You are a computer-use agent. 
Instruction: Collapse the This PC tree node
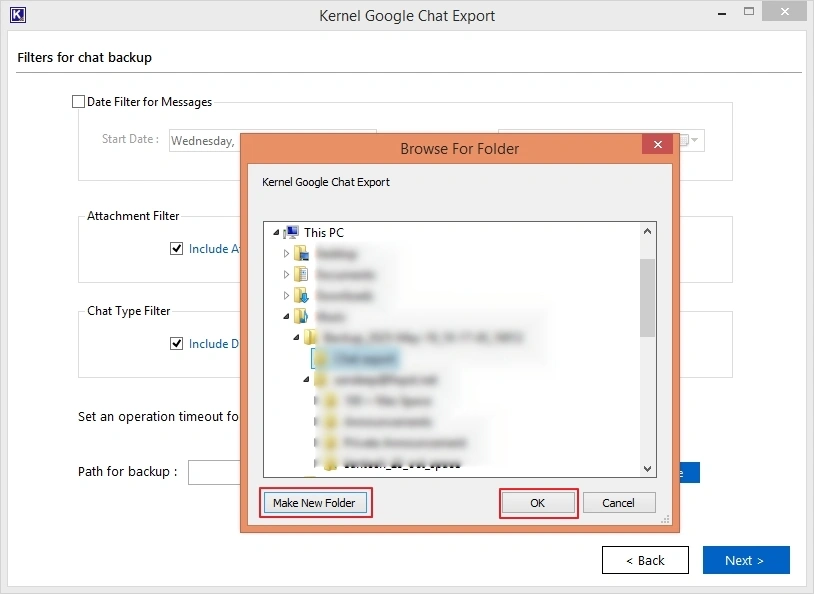tap(276, 233)
